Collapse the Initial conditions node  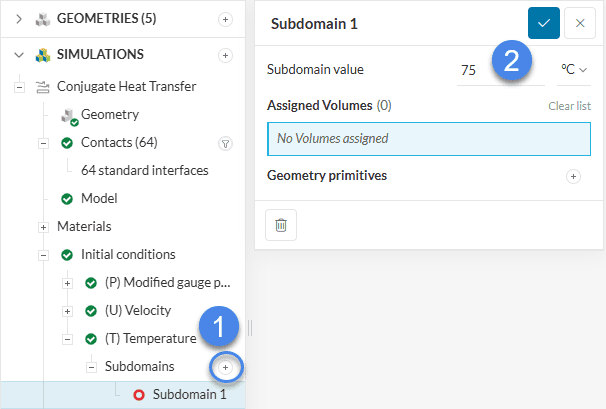(43, 255)
